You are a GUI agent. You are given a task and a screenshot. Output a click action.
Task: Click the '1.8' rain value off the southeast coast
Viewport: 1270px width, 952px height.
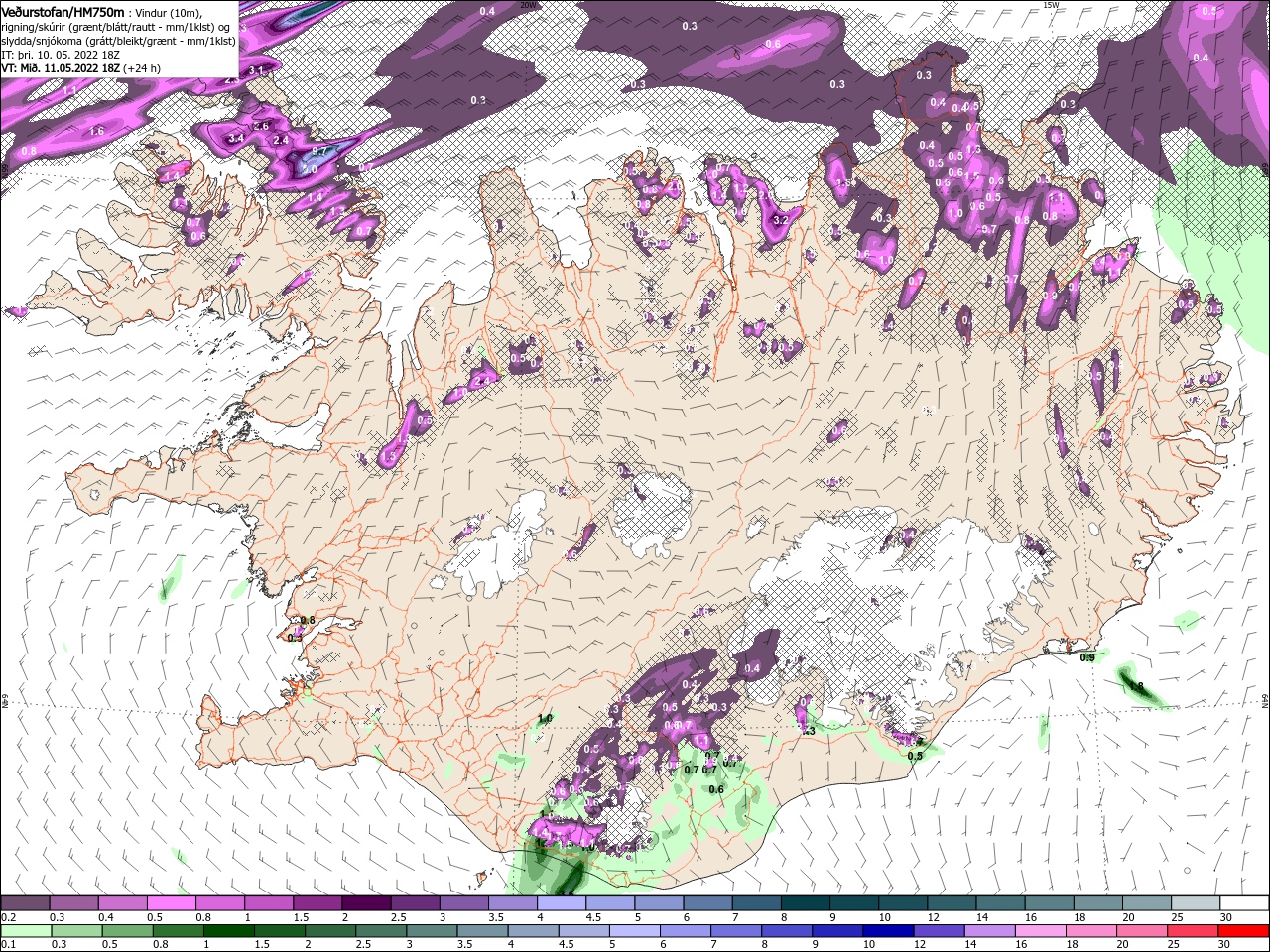click(x=1137, y=686)
